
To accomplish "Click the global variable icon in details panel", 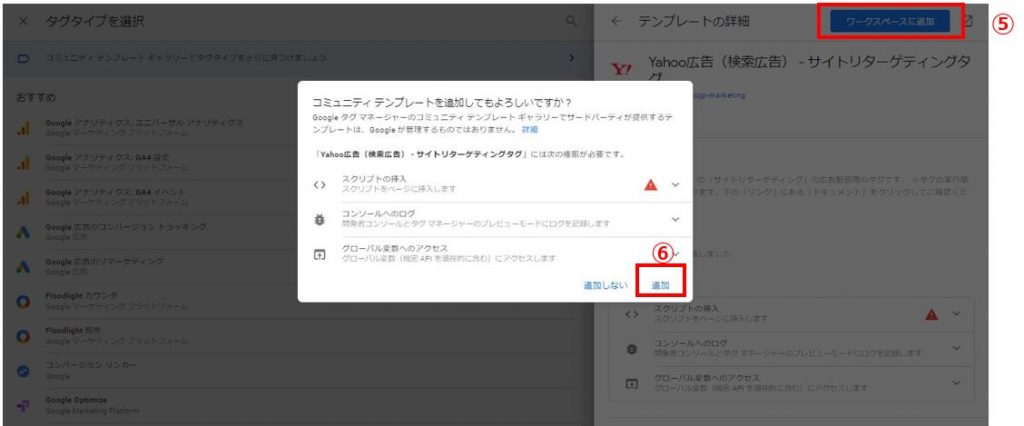I will tap(632, 384).
